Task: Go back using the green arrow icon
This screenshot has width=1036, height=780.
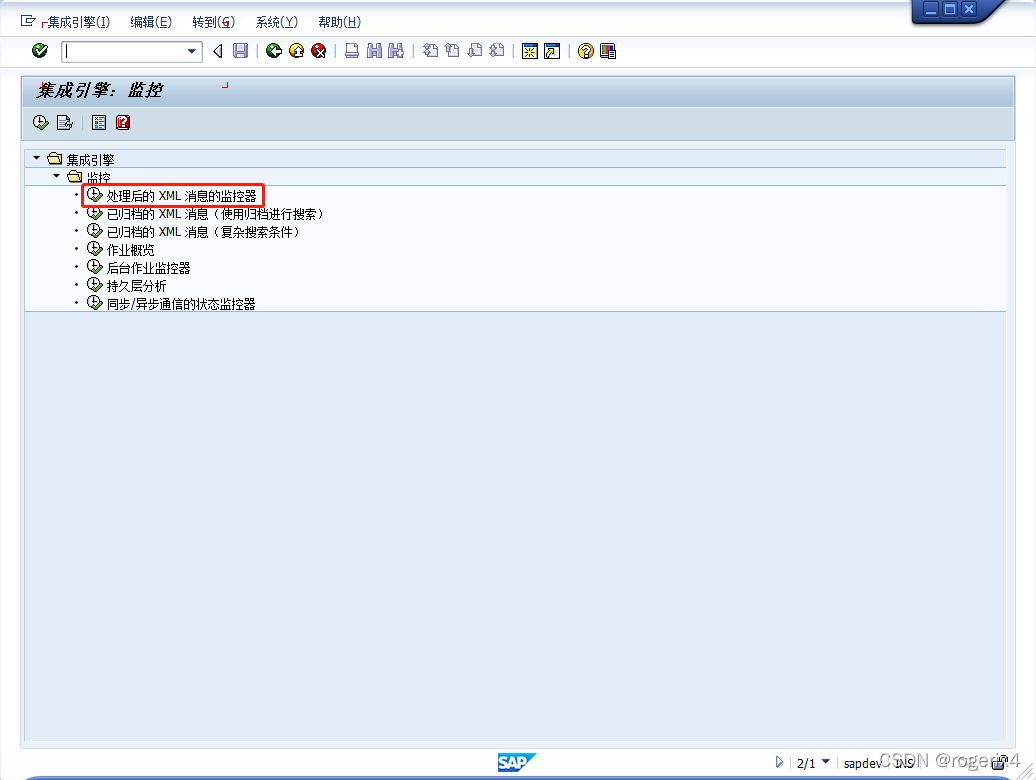Action: 274,51
